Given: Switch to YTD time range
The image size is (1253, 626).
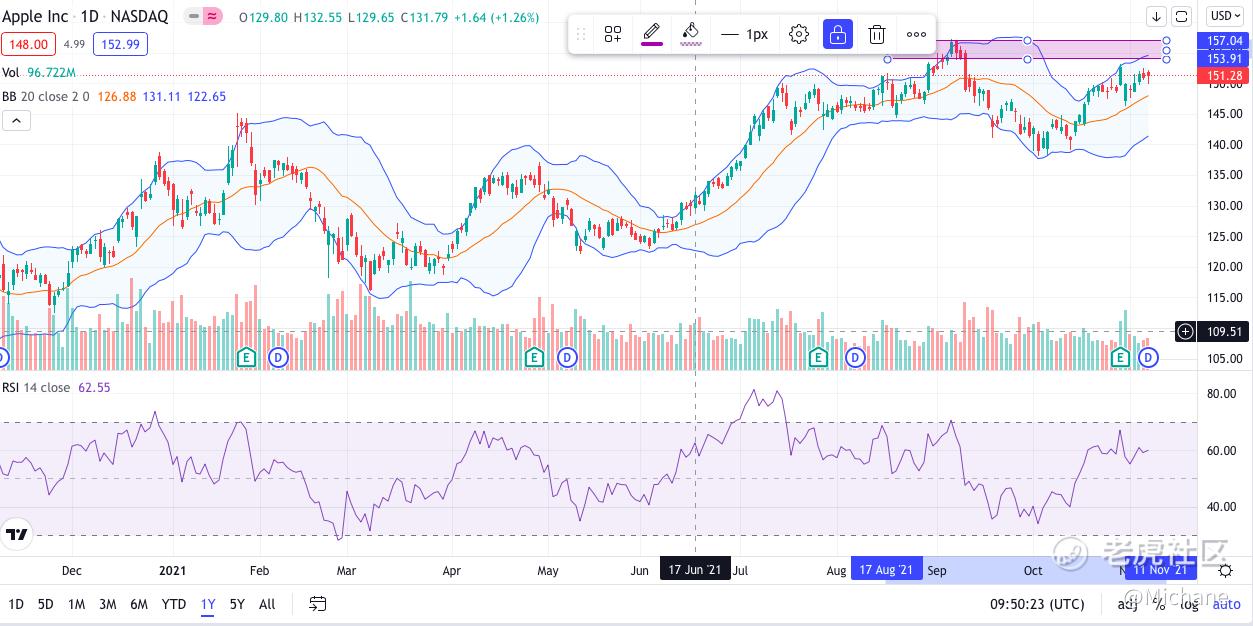Looking at the screenshot, I should 174,604.
